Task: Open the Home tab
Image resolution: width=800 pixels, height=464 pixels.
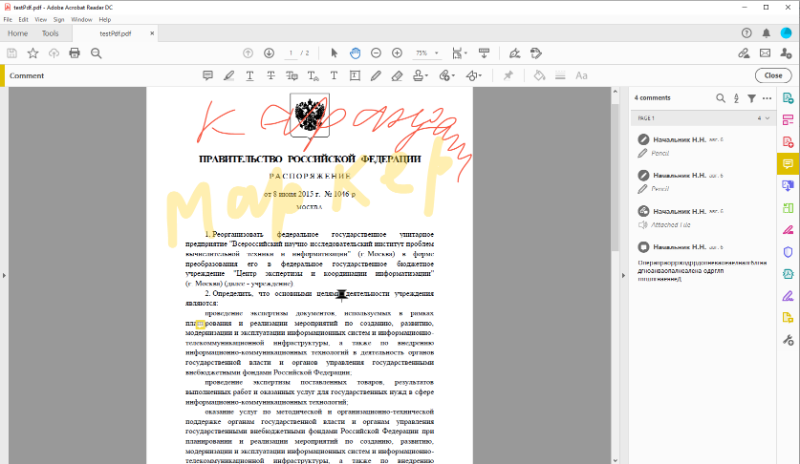Action: pyautogui.click(x=17, y=33)
